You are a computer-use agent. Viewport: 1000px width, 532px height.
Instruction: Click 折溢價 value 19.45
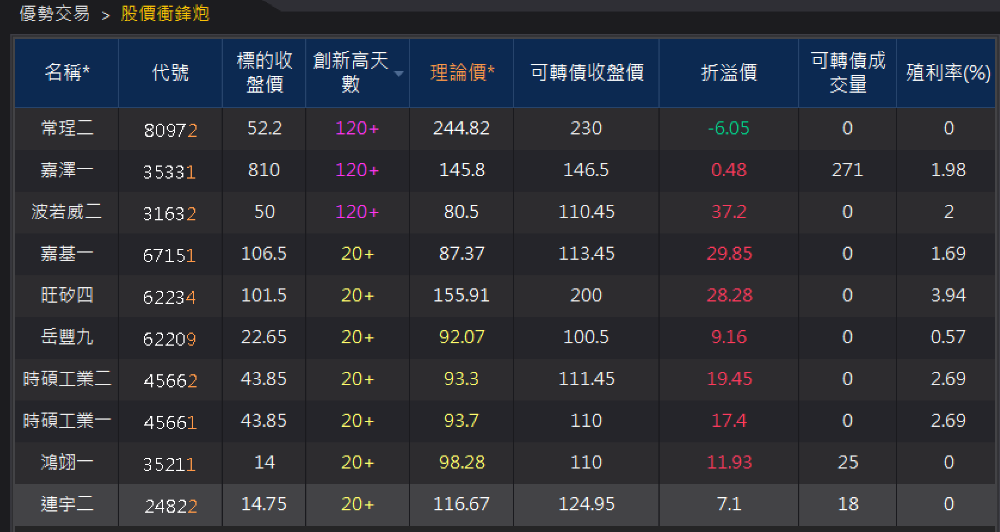729,379
